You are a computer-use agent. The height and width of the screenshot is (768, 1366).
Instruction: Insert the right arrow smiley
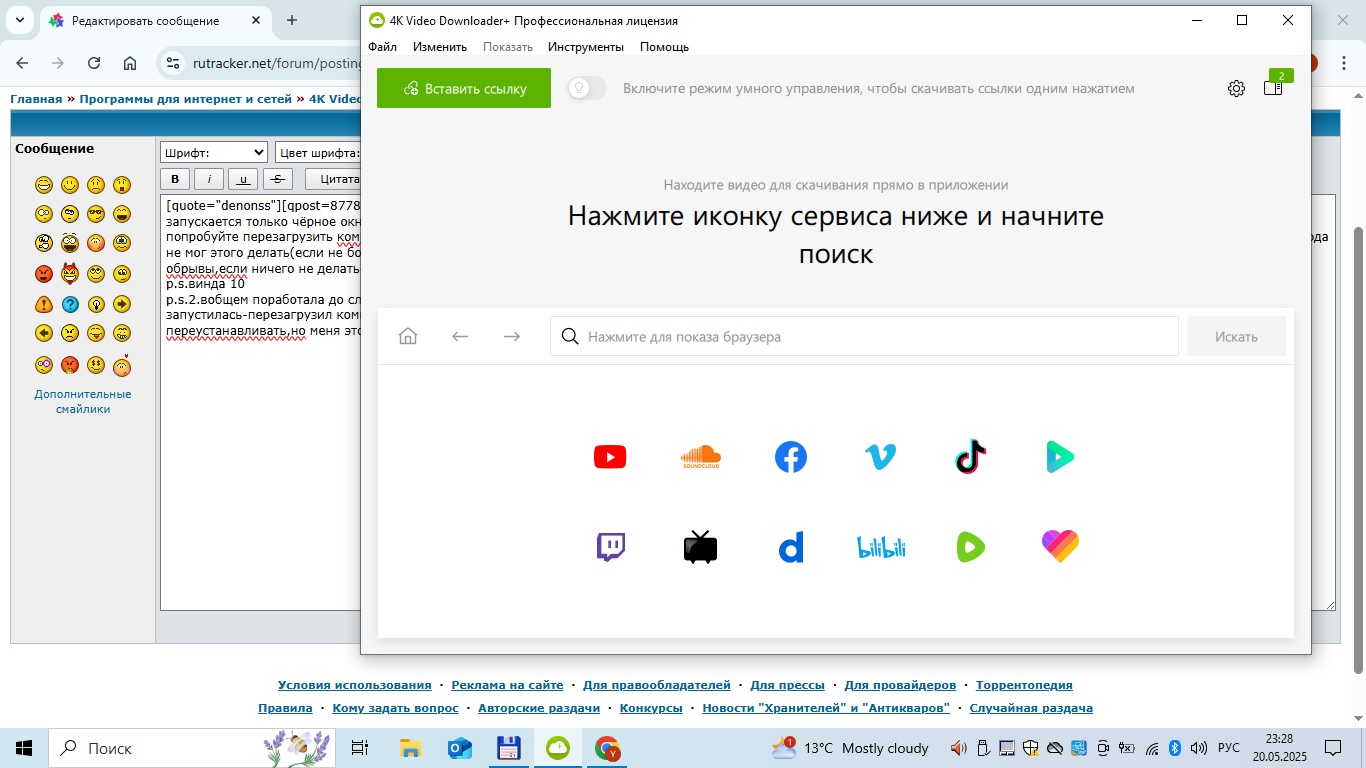coord(122,304)
